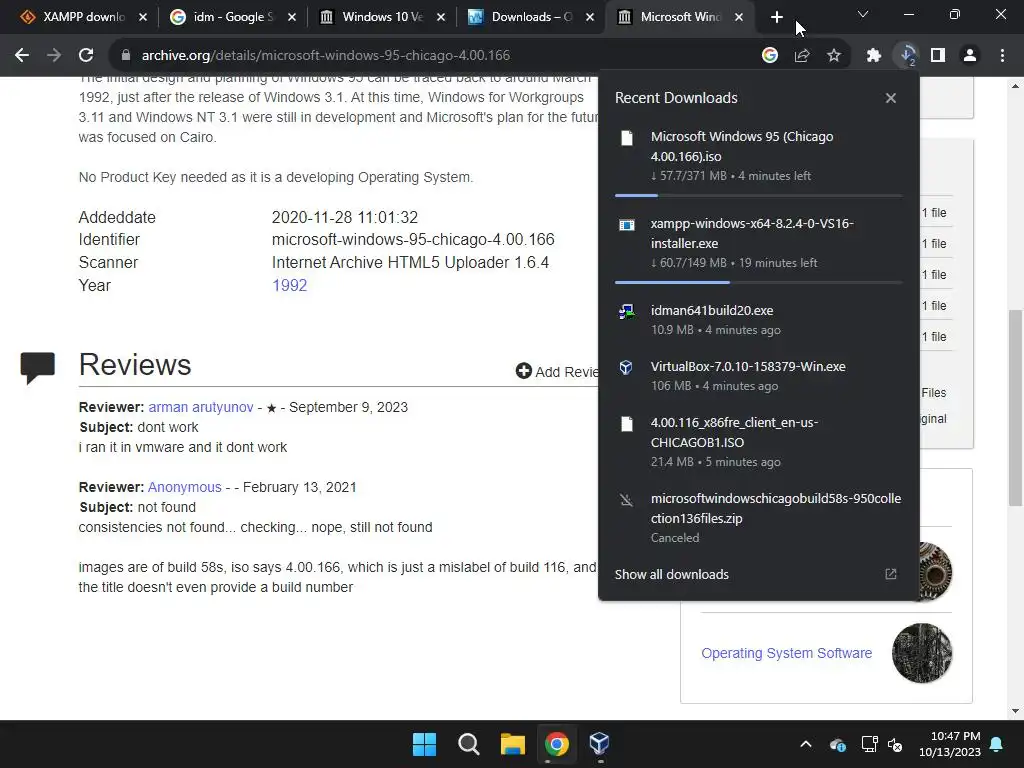Image resolution: width=1024 pixels, height=768 pixels.
Task: Close the XAMPP download tab
Action: pyautogui.click(x=143, y=17)
